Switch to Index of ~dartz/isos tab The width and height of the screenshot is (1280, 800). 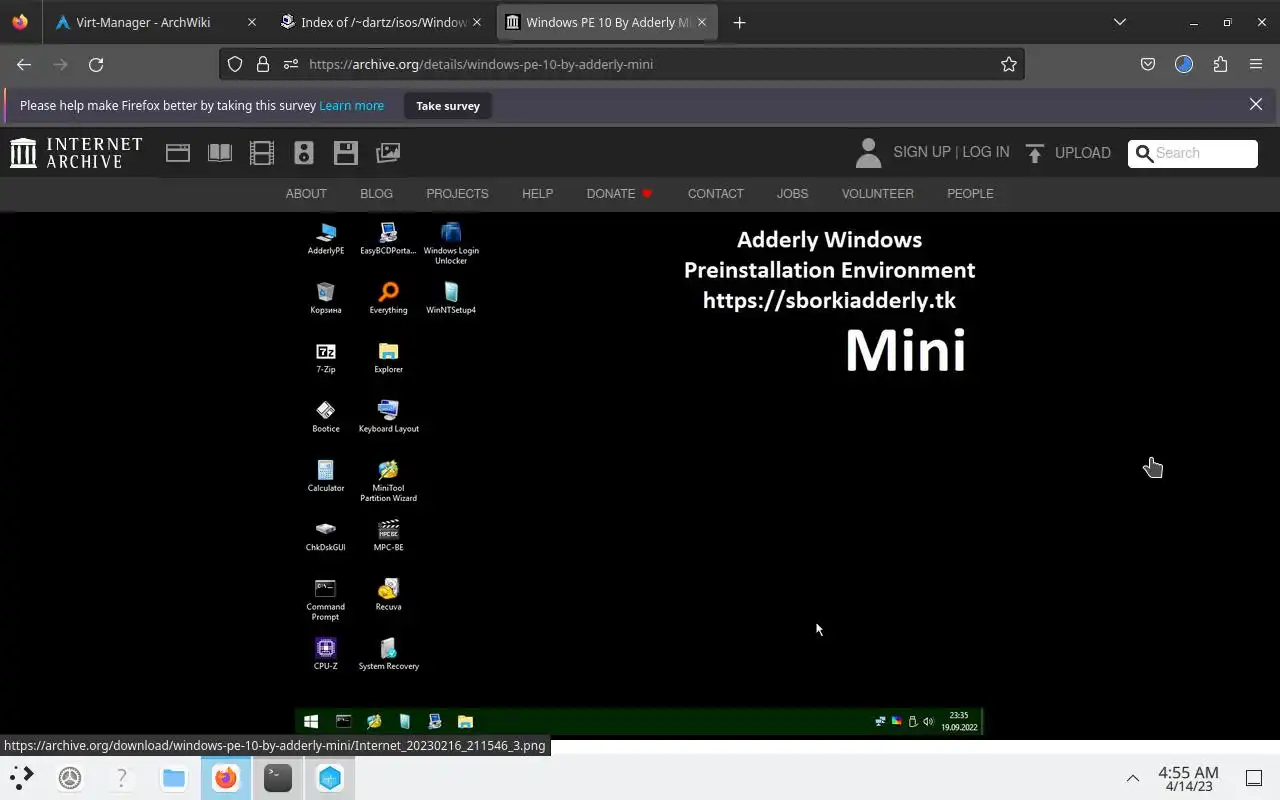pos(383,22)
